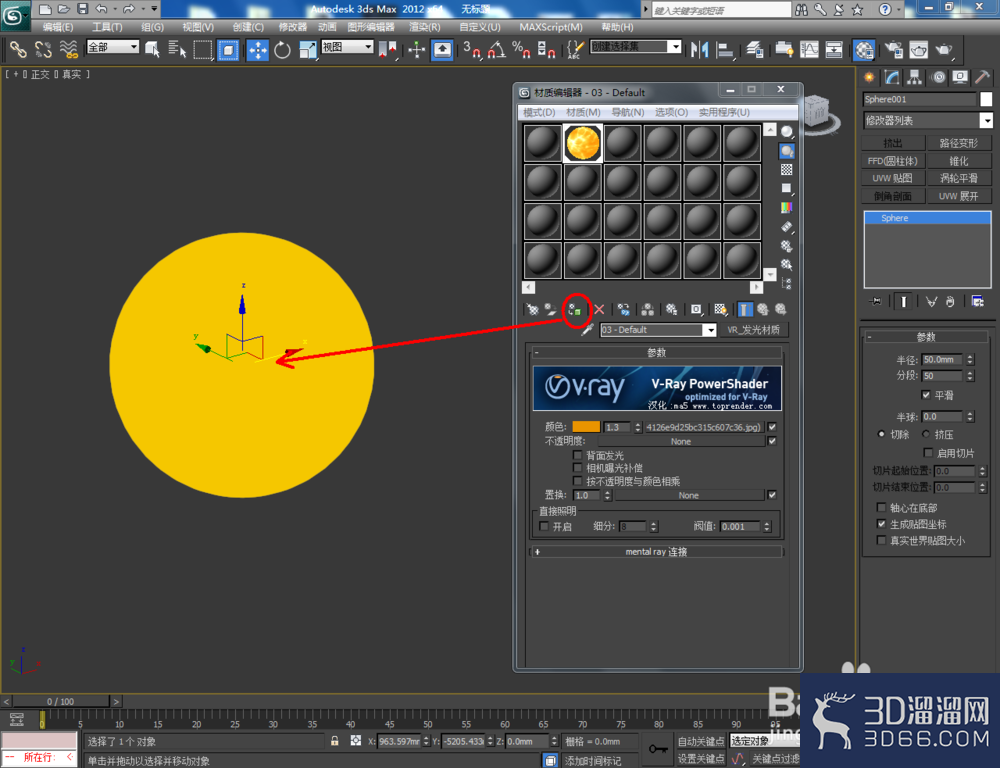
Task: Enable 真实世界贴图大小 checkbox
Action: 881,541
